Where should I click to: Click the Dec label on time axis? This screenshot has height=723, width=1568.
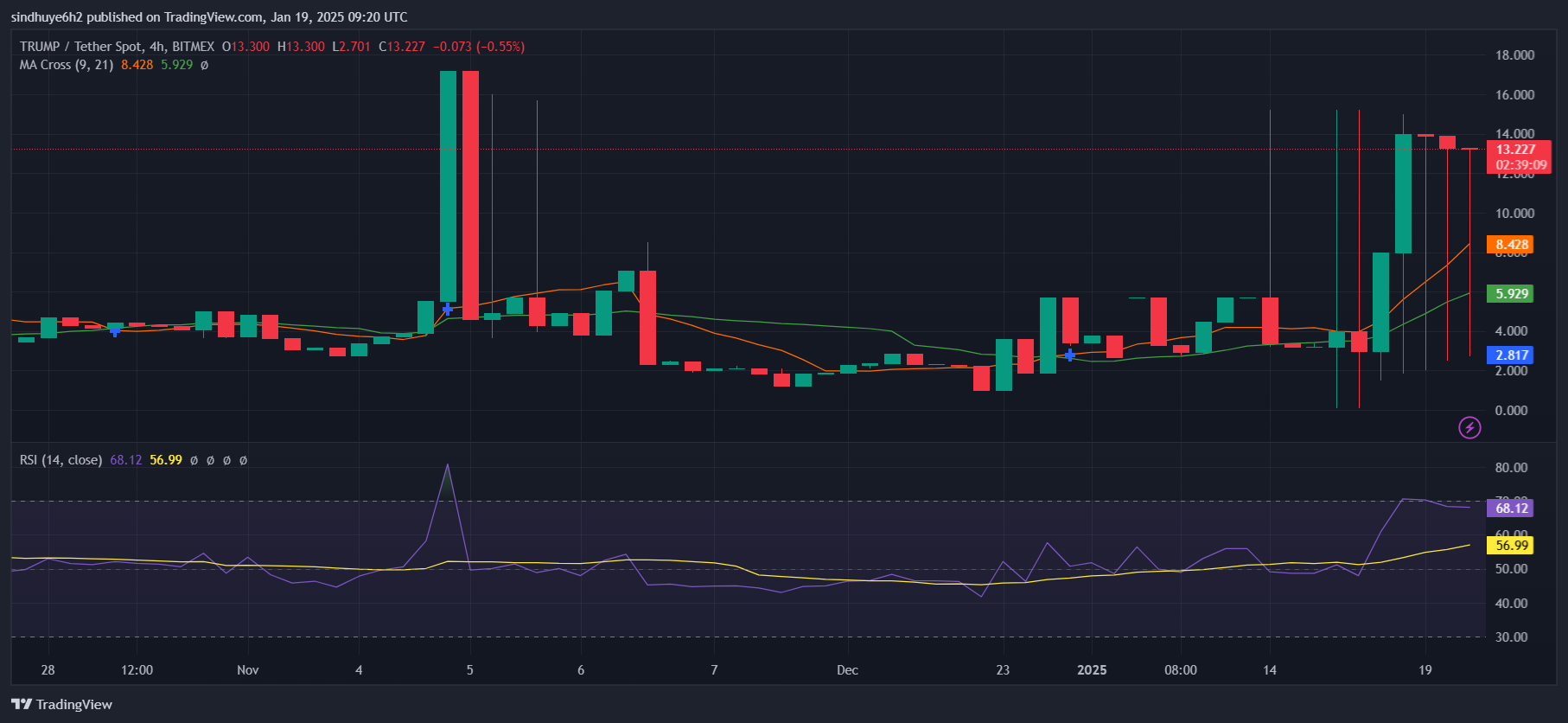tap(847, 670)
